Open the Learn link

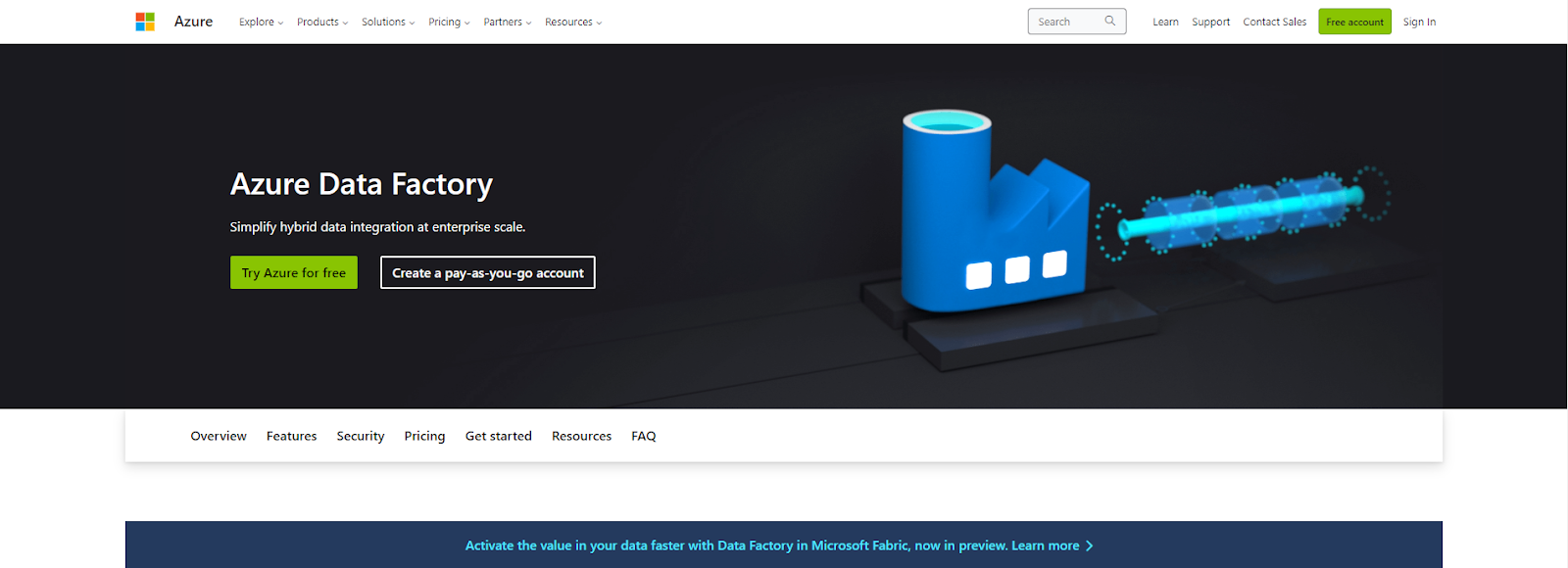(x=1165, y=22)
